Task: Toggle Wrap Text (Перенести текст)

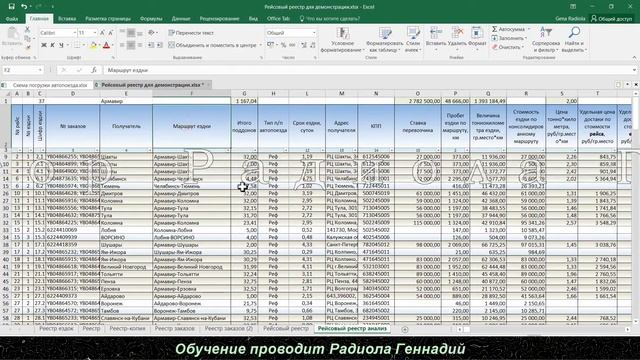Action: click(191, 33)
